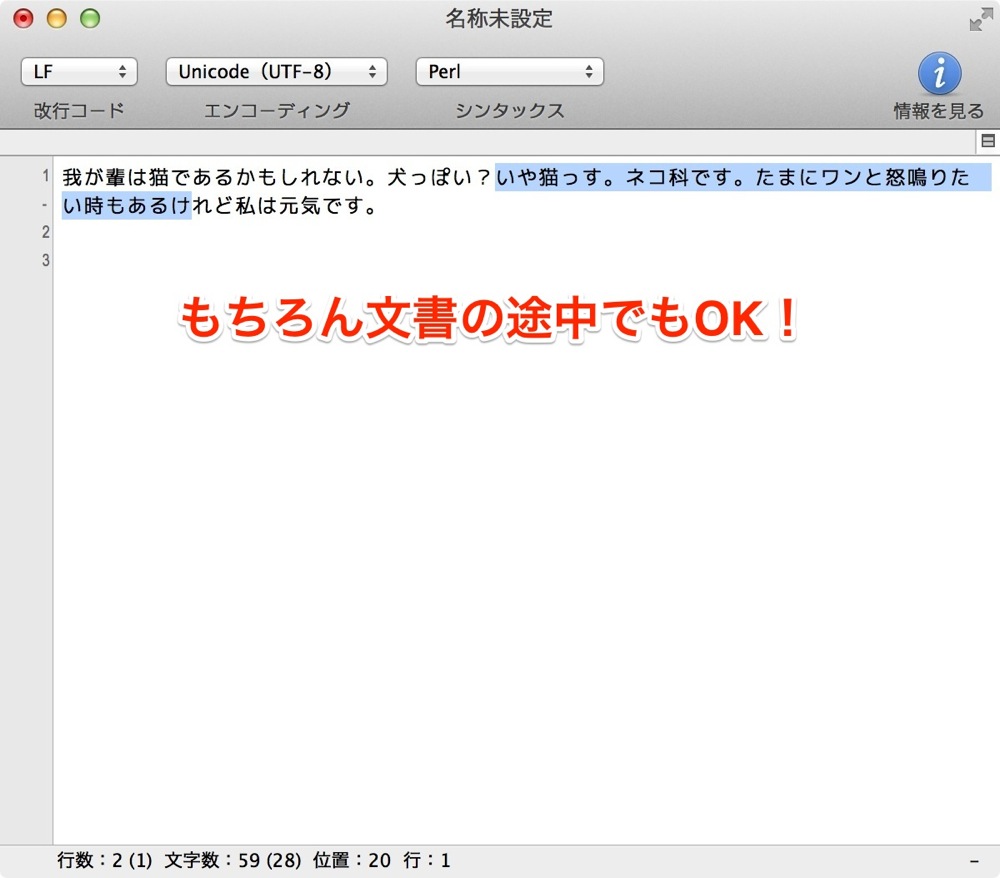Click line number 2 in gutter

[x=45, y=231]
